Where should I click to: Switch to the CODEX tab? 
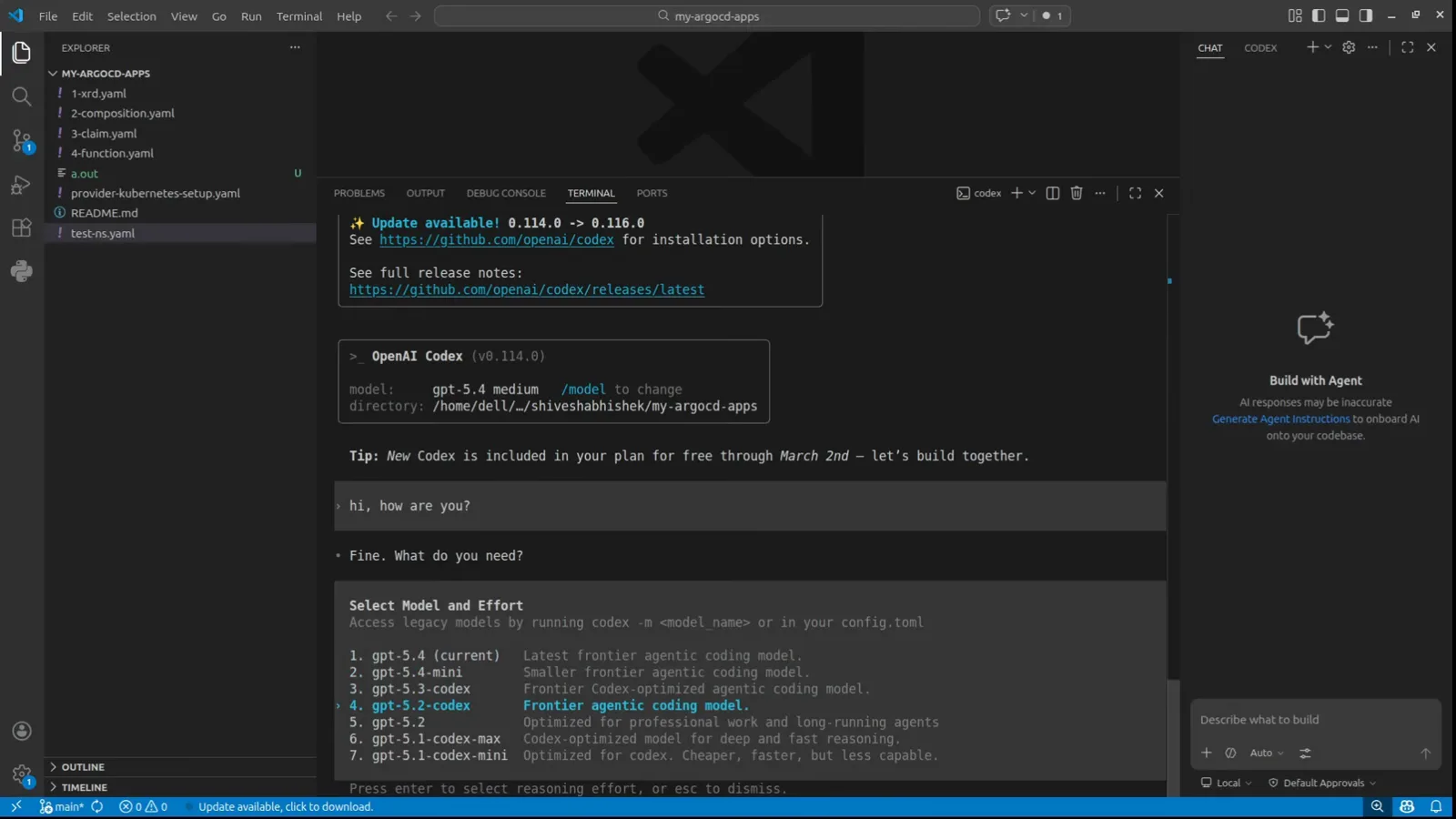pos(1260,47)
